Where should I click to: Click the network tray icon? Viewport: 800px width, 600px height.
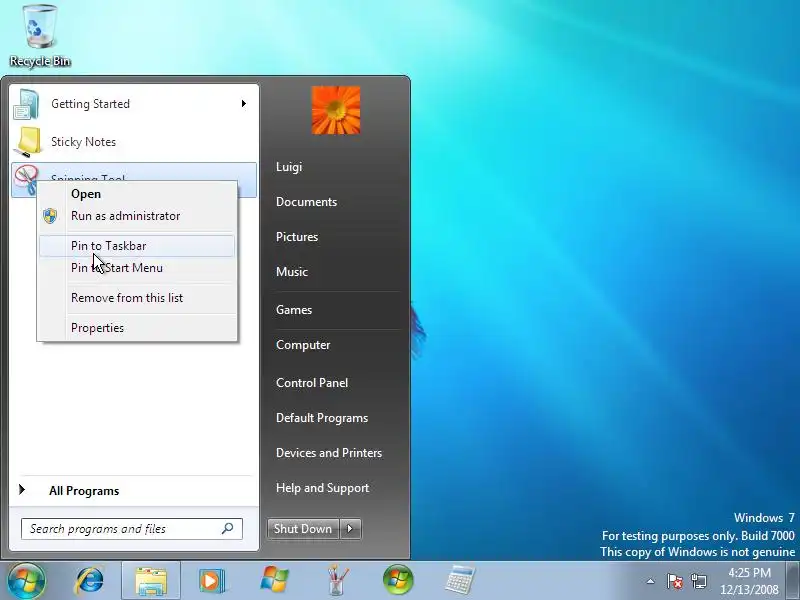click(699, 581)
